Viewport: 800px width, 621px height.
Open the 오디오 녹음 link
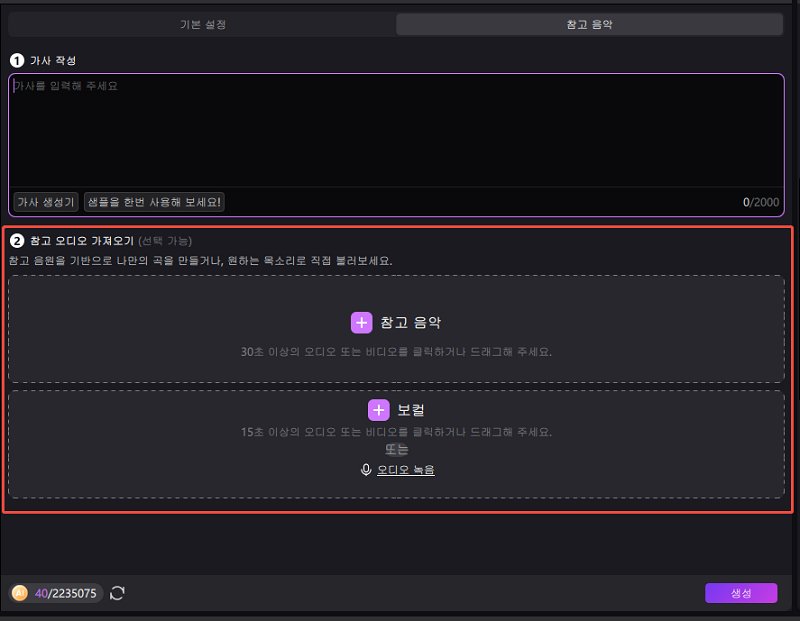point(406,469)
